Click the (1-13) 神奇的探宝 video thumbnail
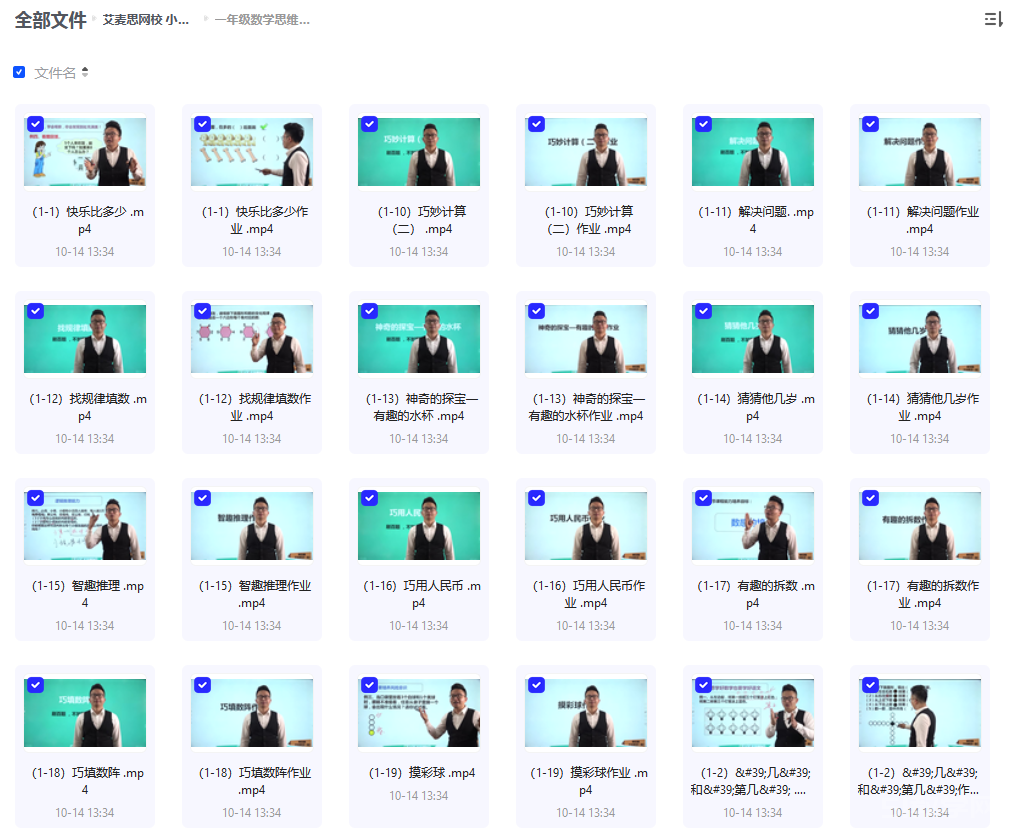 [418, 338]
